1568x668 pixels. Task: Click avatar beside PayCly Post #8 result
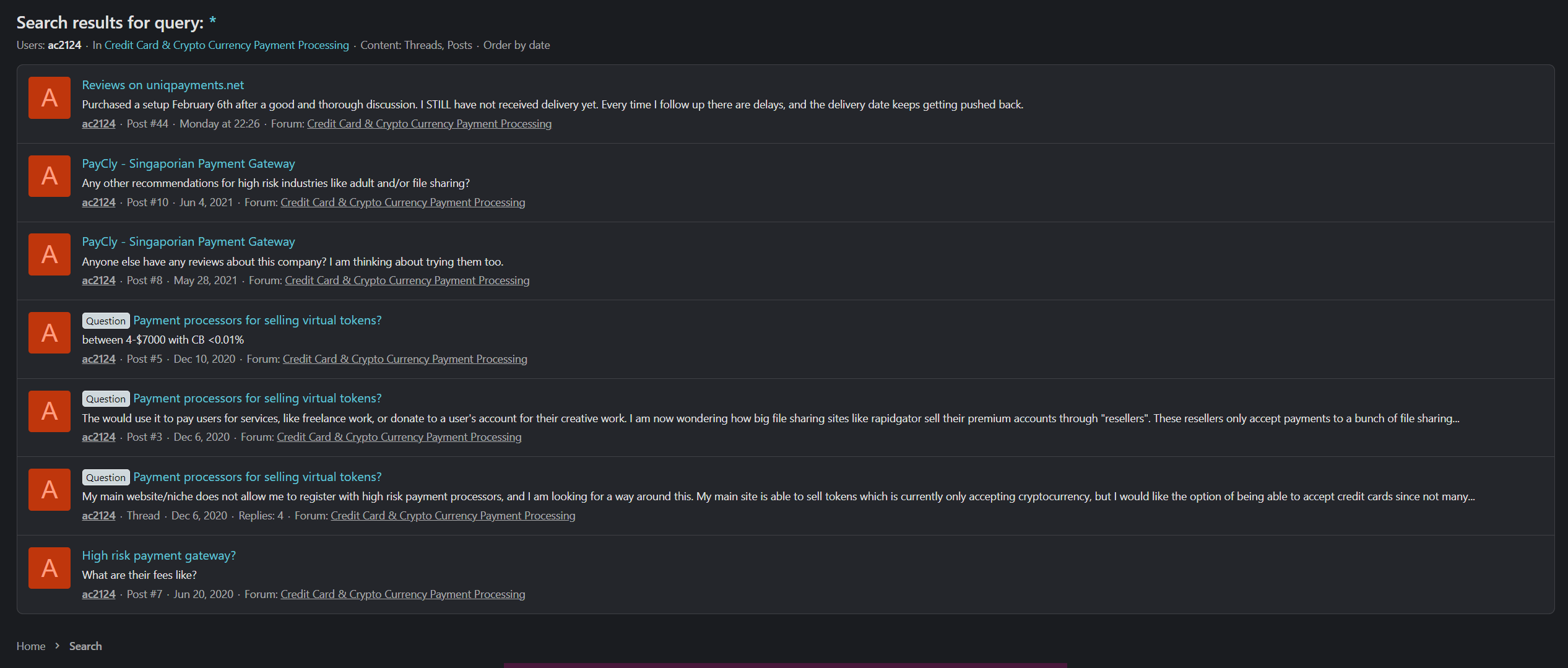click(50, 254)
